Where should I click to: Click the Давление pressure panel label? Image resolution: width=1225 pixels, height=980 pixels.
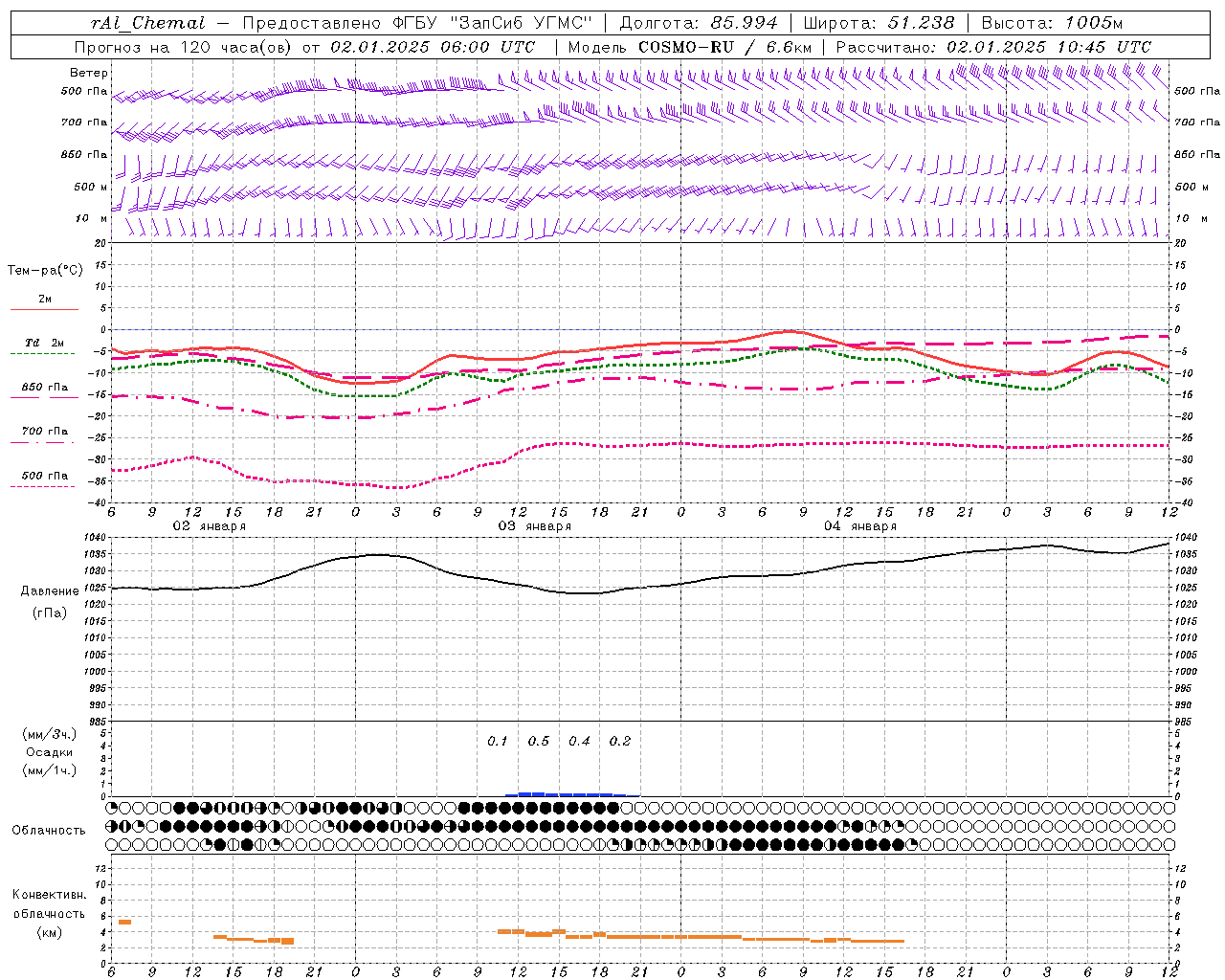[50, 591]
